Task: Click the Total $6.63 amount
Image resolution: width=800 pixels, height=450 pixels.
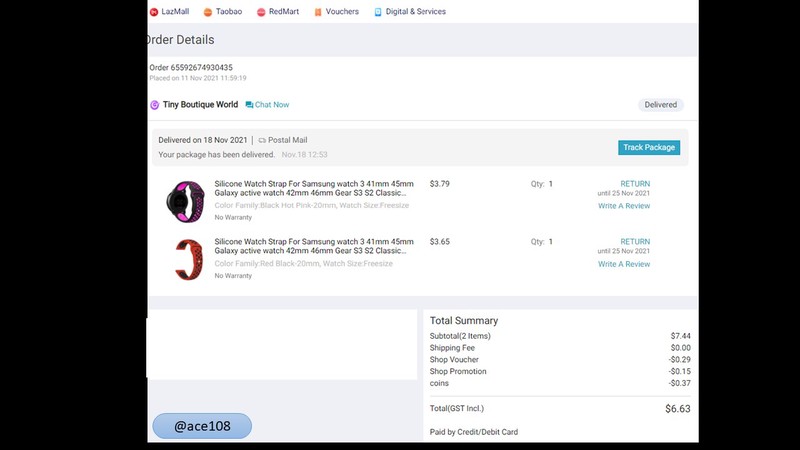Action: coord(678,409)
